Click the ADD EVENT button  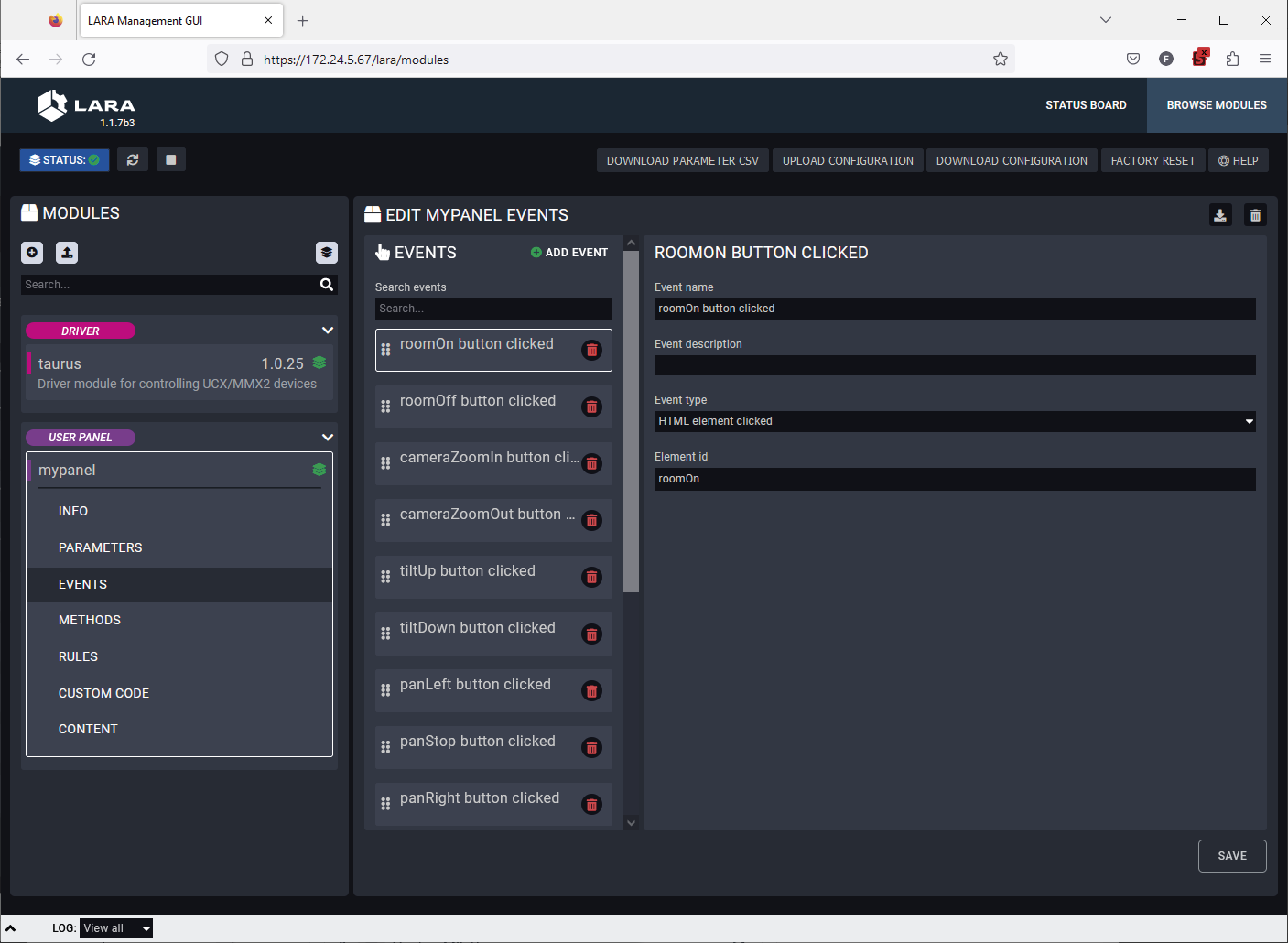click(568, 253)
